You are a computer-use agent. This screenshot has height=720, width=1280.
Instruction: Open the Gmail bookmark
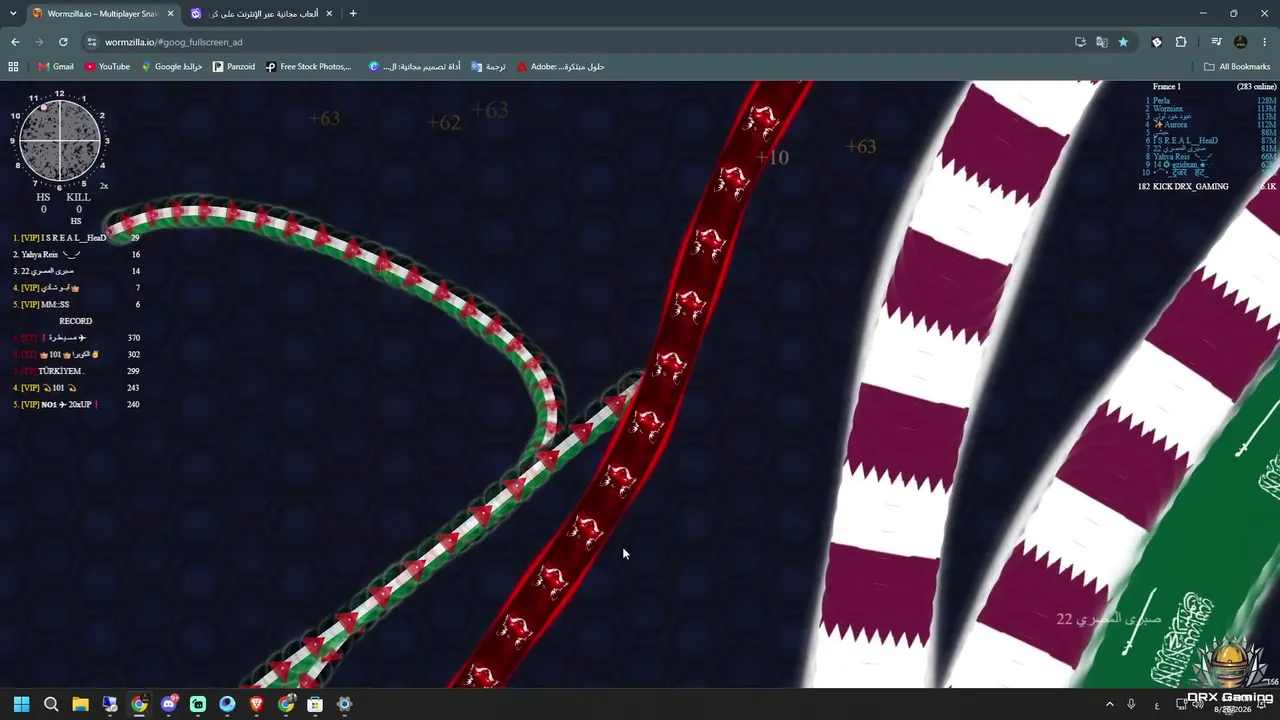point(56,67)
